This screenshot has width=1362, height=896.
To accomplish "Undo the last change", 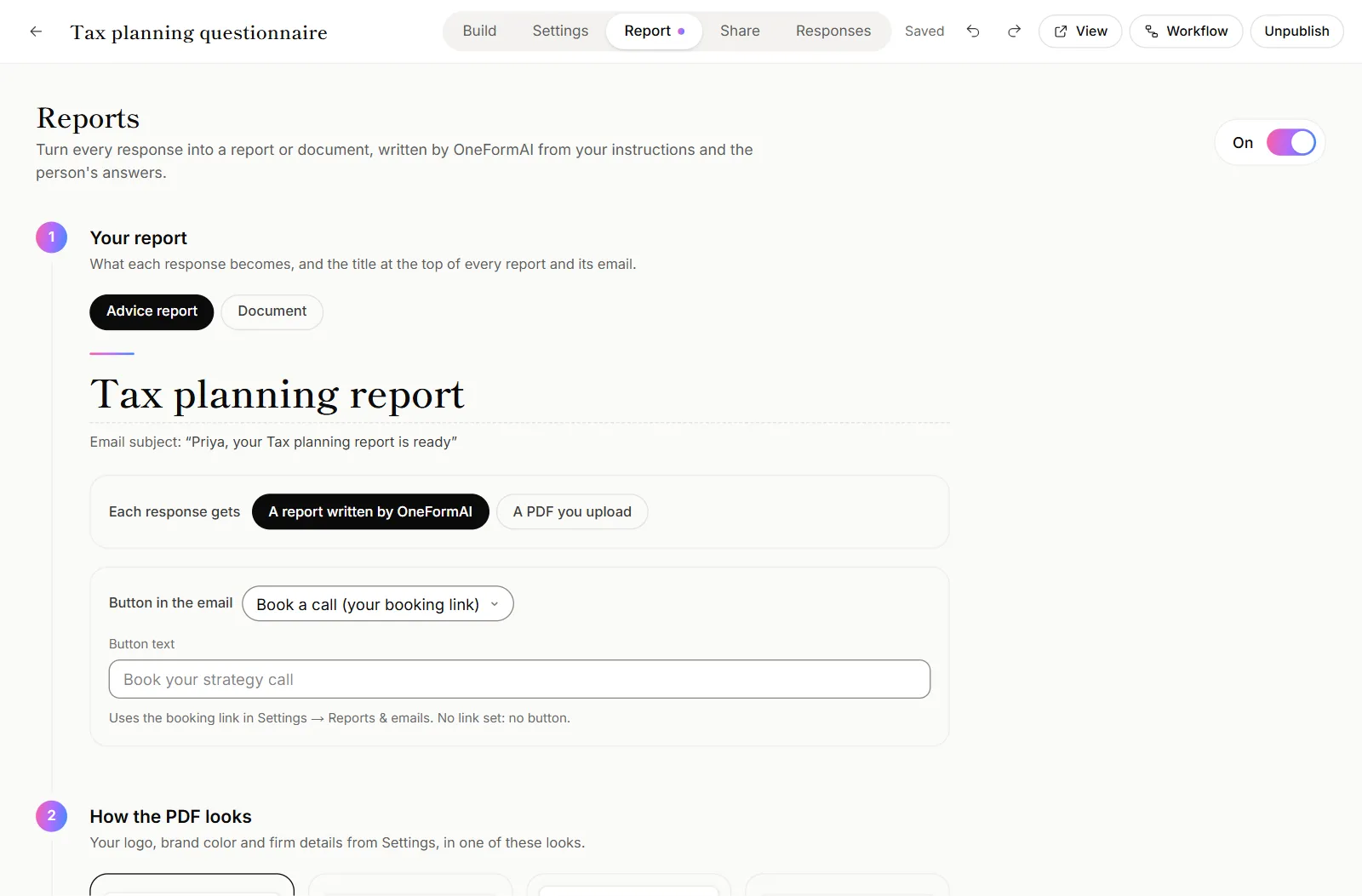I will (973, 31).
